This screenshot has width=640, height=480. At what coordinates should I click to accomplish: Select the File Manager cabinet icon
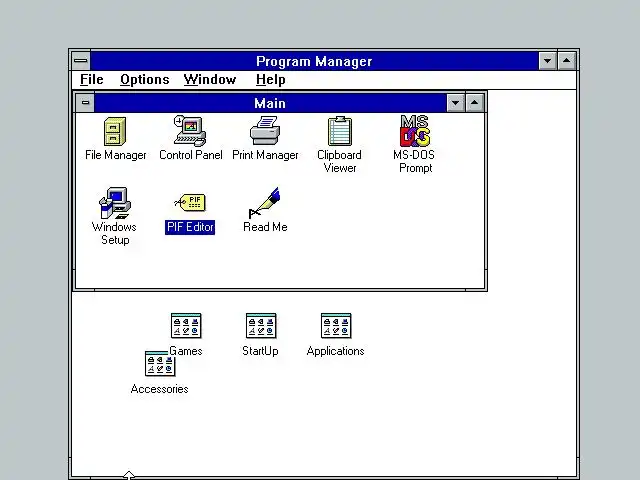tap(115, 131)
